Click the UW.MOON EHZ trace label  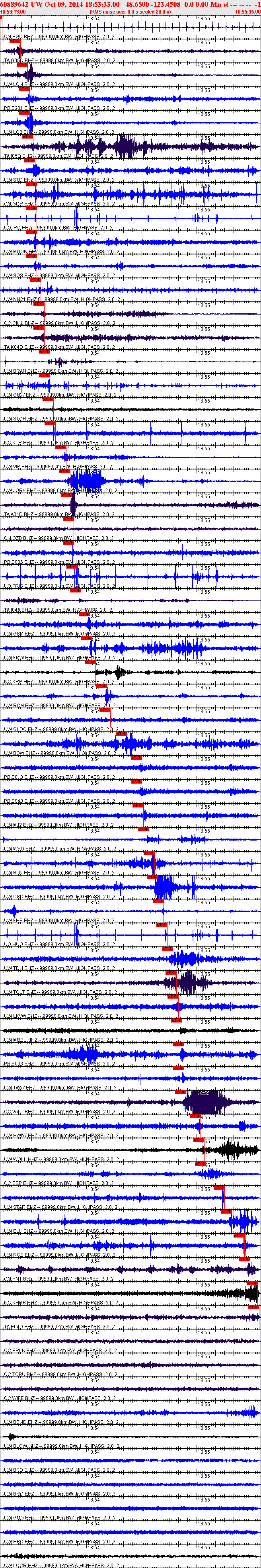[61, 252]
